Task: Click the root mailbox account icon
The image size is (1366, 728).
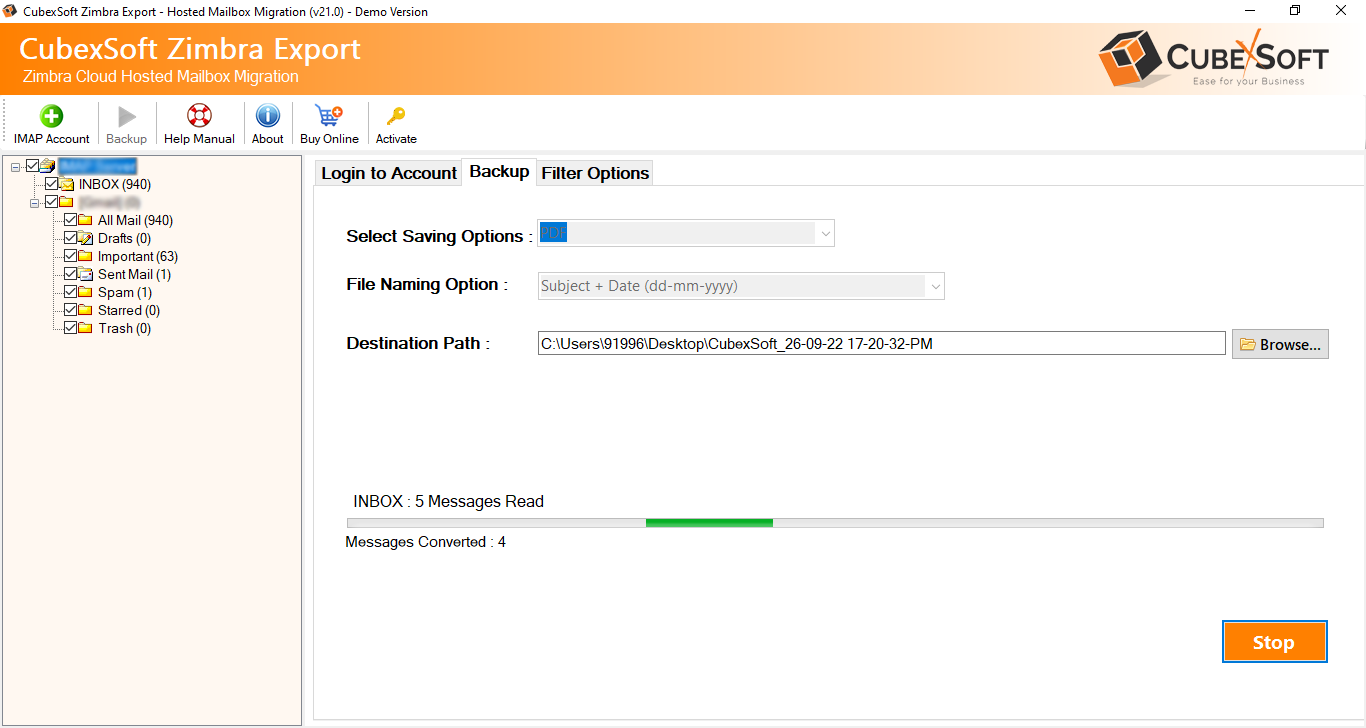Action: pos(48,166)
